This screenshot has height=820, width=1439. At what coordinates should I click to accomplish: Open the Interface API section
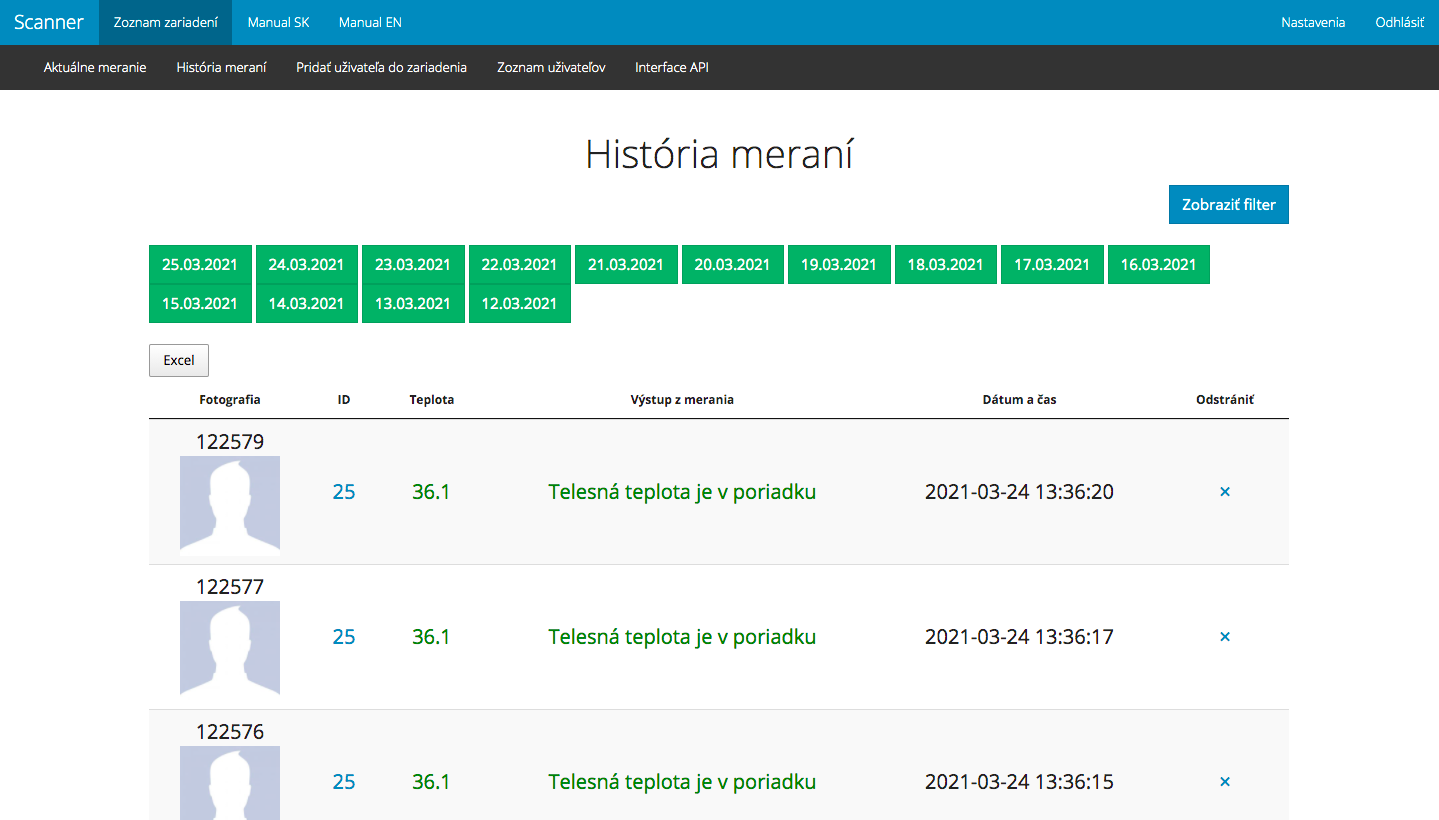coord(671,67)
